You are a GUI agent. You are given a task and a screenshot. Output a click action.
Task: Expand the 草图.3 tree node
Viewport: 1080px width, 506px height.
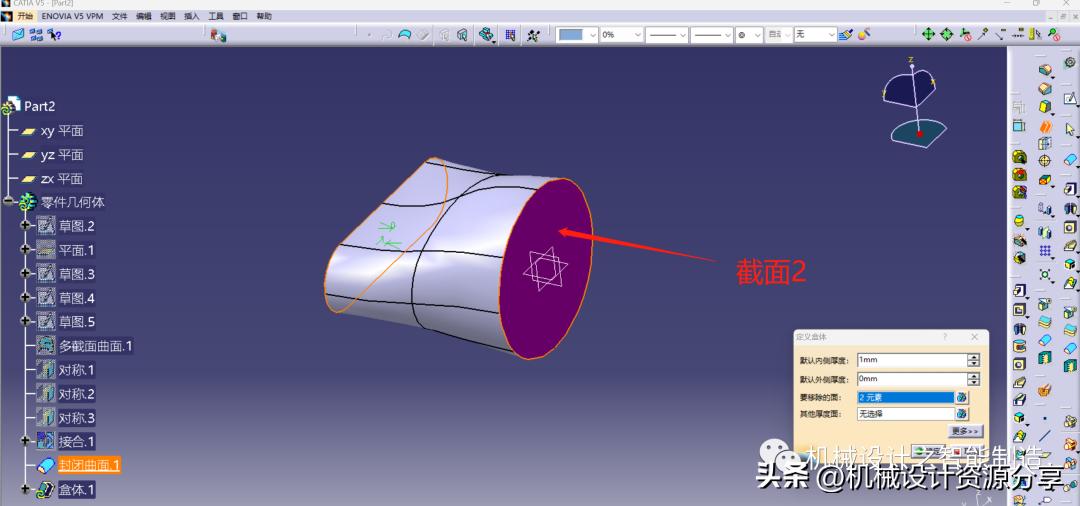26,273
